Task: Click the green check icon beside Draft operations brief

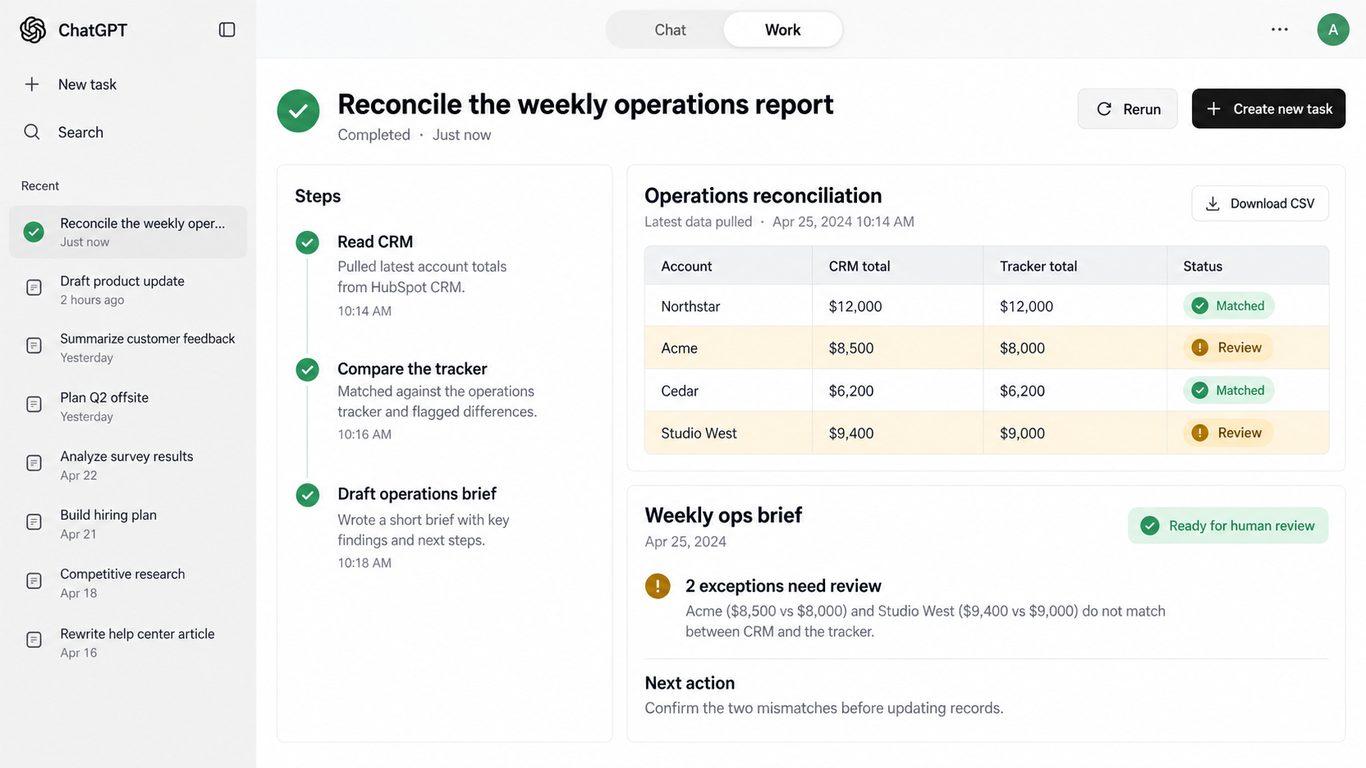Action: click(x=307, y=495)
